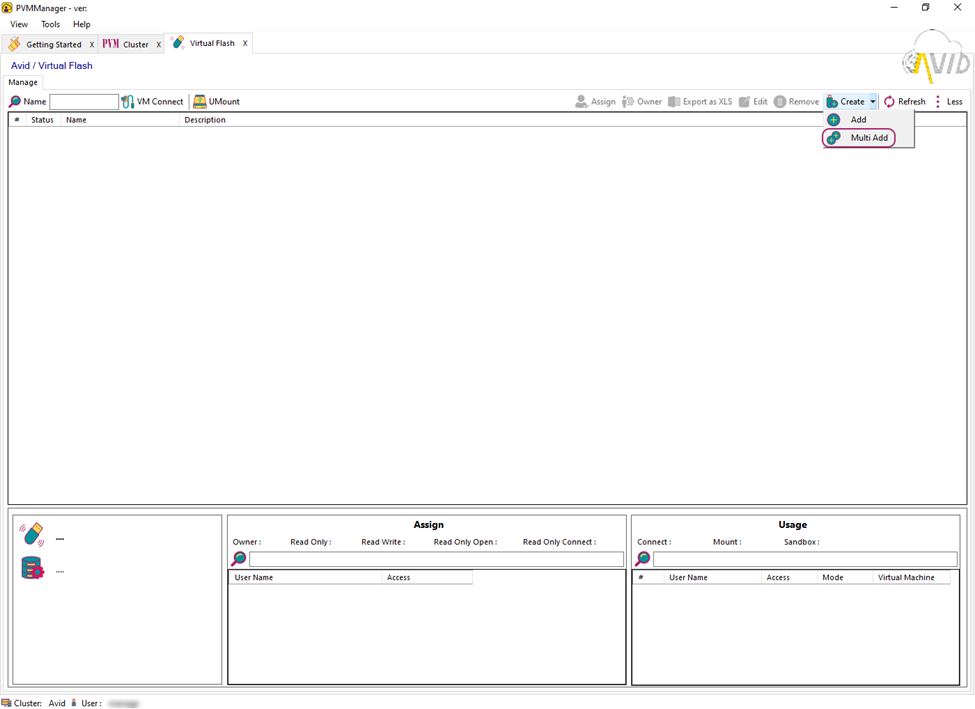
Task: Open the View menu
Action: 19,24
